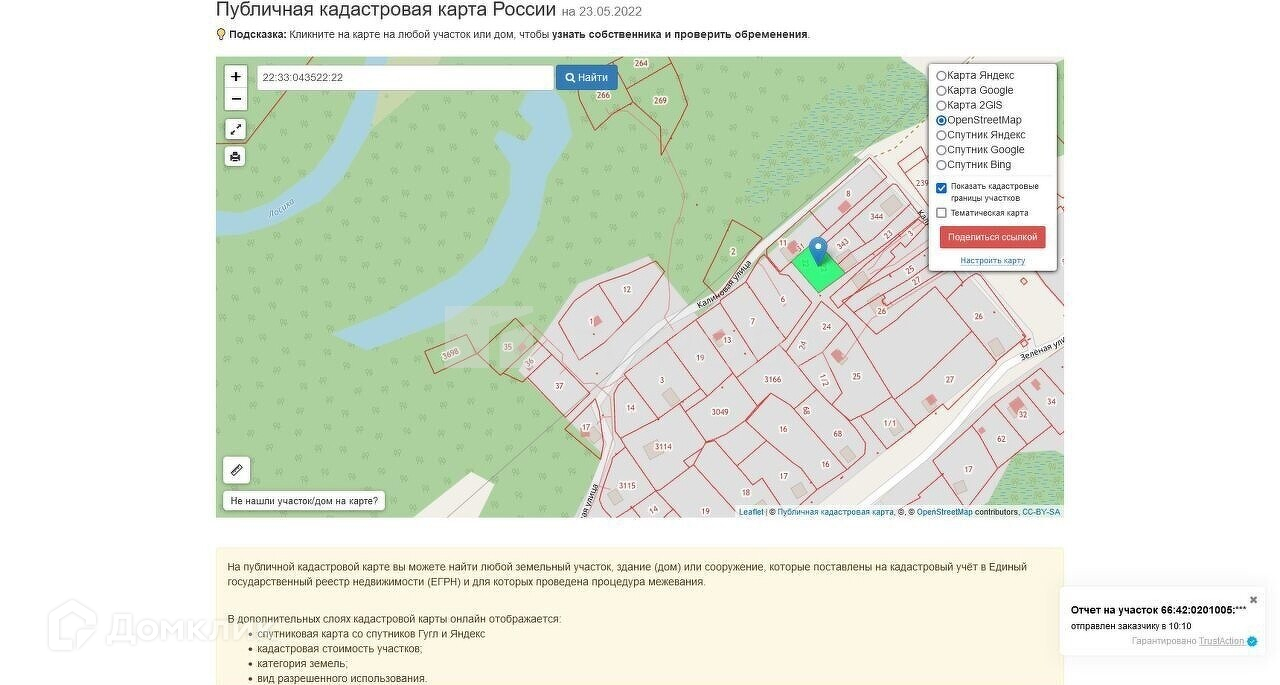Uncheck Показать кадастровые границы участков
Screen dimensions: 1280x685
click(941, 188)
